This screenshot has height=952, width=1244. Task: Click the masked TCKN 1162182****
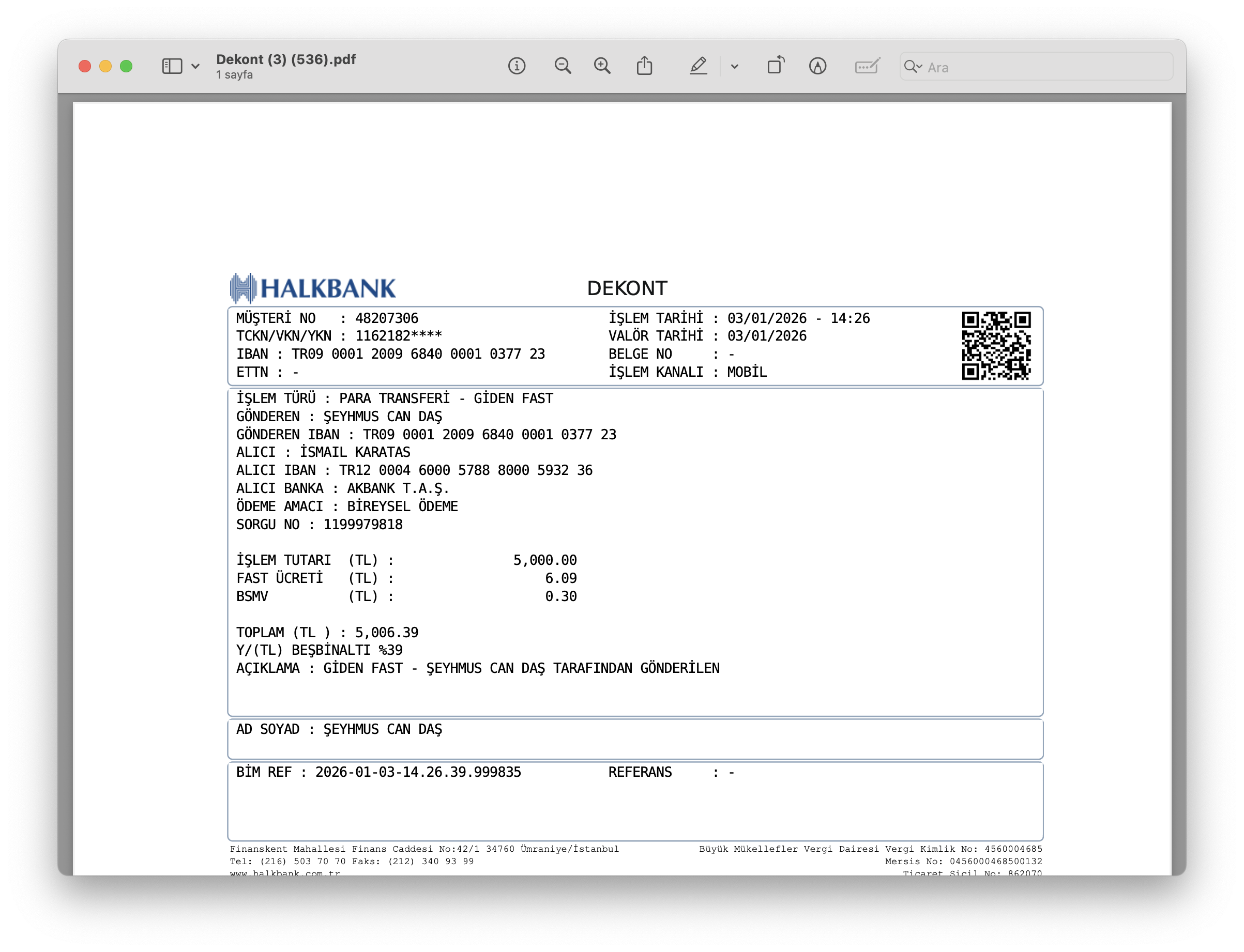[399, 336]
